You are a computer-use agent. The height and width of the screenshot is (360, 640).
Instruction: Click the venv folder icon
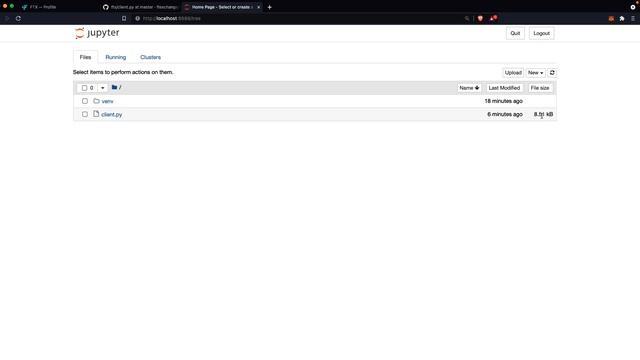96,101
